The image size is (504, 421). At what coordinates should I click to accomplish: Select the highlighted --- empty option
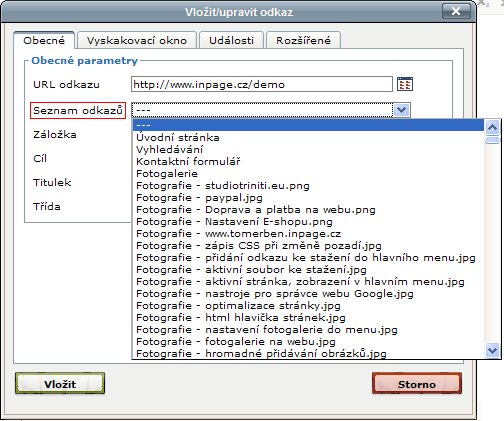pos(309,125)
